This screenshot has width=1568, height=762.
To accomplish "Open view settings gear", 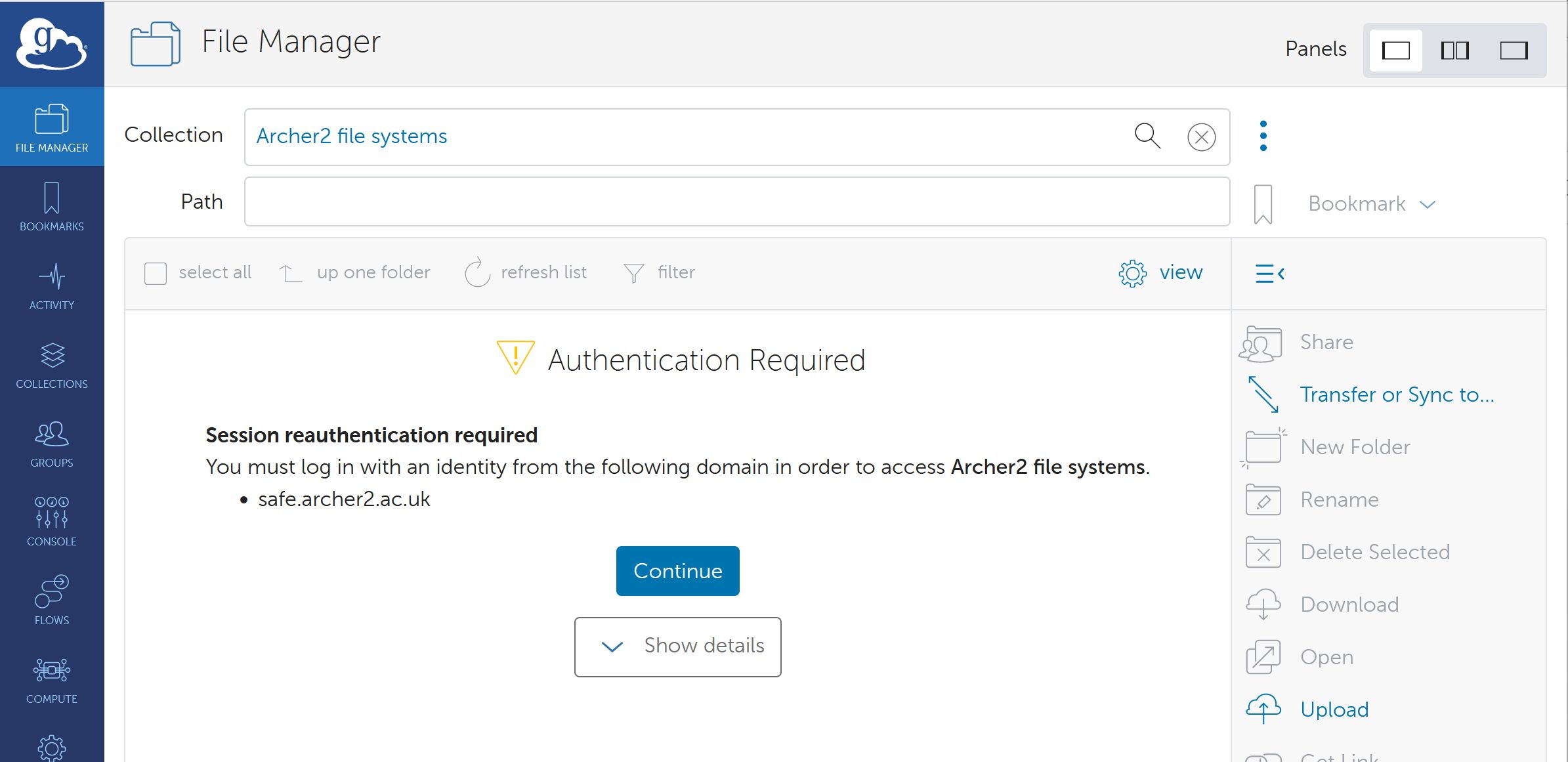I will pyautogui.click(x=1160, y=272).
